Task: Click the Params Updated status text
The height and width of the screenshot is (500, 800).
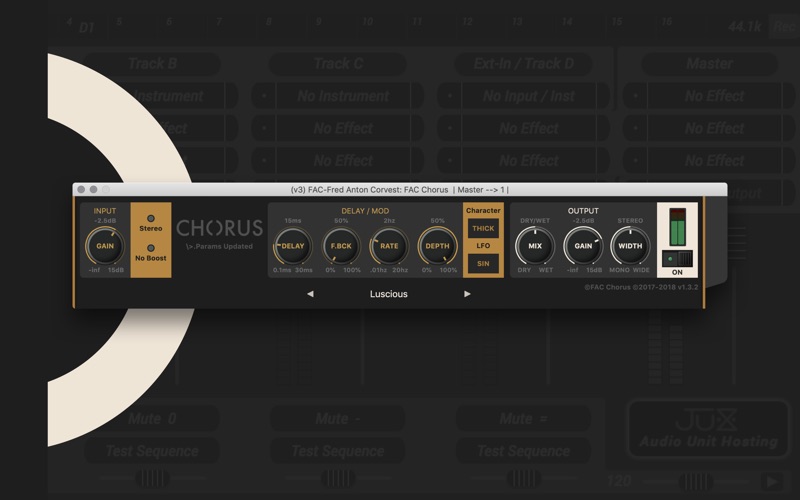Action: tap(219, 246)
